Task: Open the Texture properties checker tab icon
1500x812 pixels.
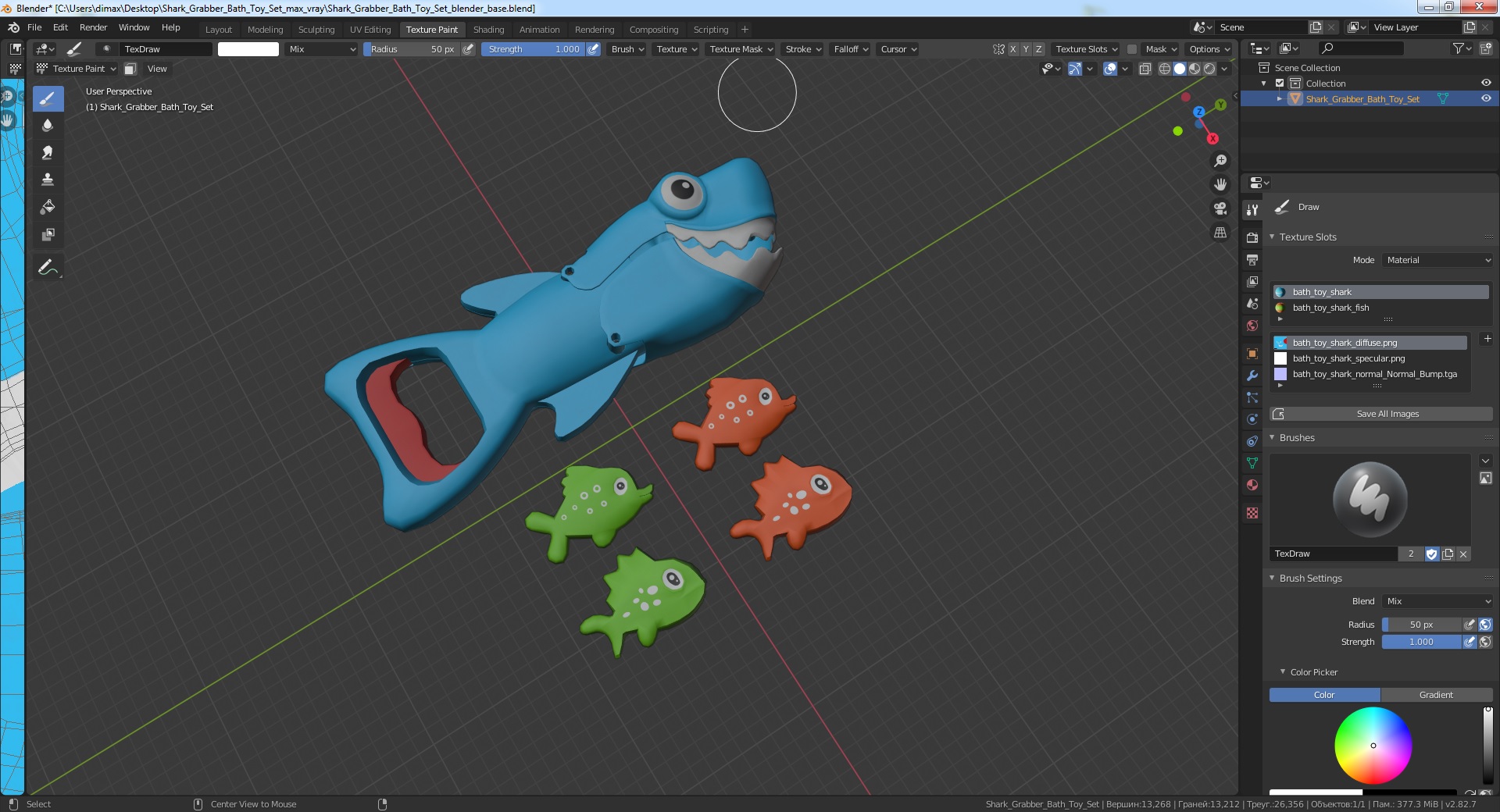Action: pyautogui.click(x=1252, y=513)
